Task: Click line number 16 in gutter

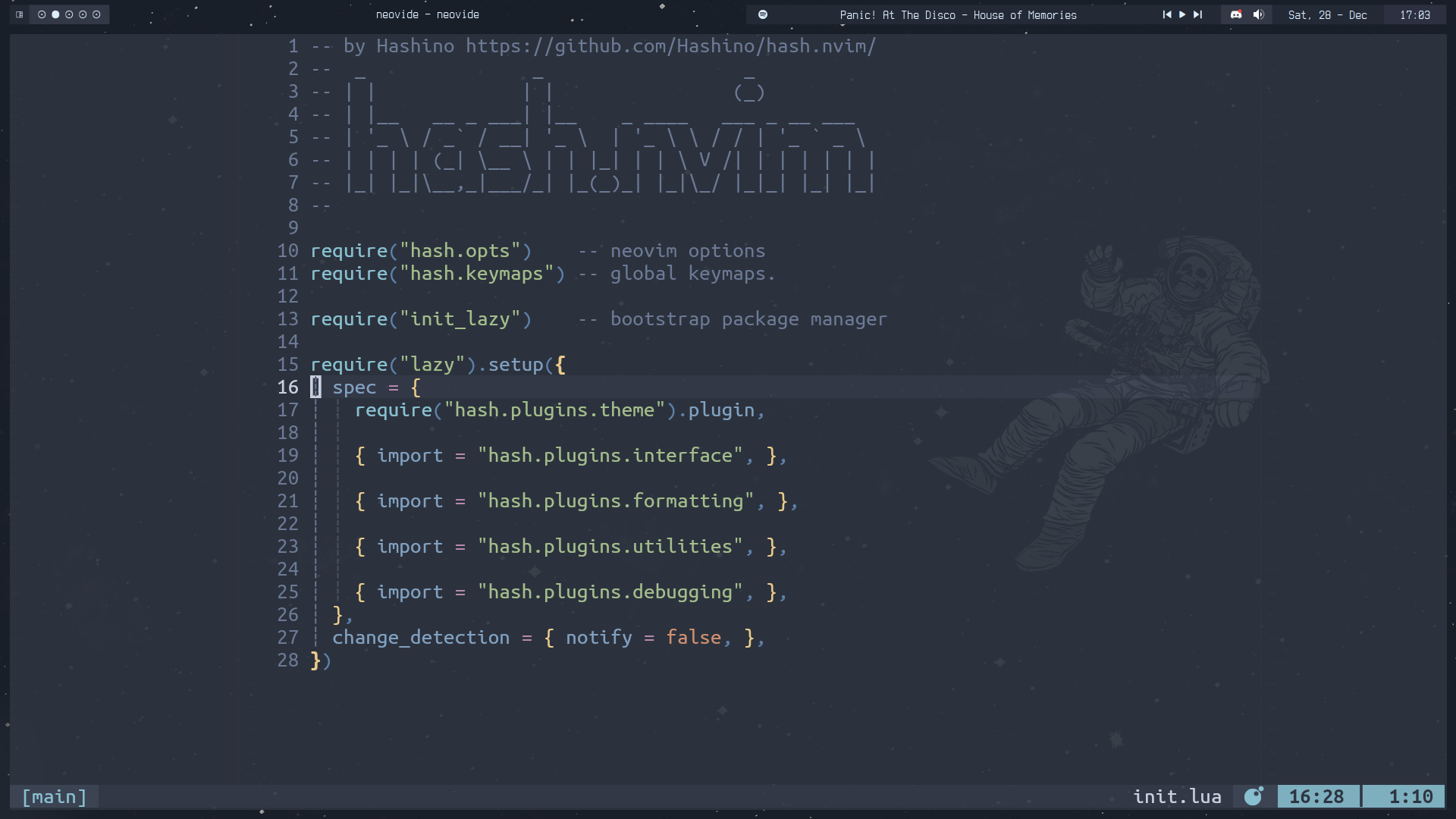Action: [x=288, y=388]
